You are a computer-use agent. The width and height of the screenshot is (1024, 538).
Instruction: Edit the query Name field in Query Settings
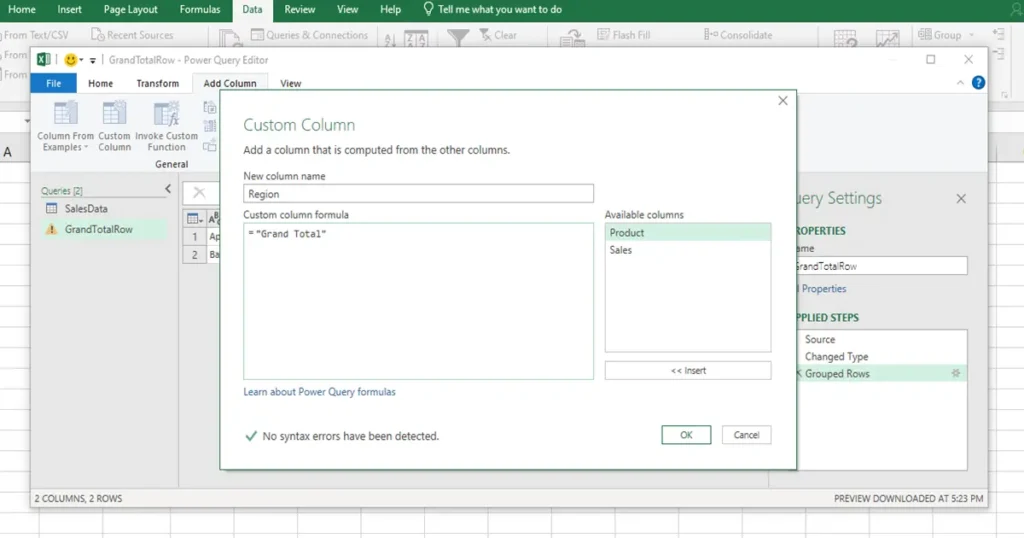pyautogui.click(x=880, y=266)
